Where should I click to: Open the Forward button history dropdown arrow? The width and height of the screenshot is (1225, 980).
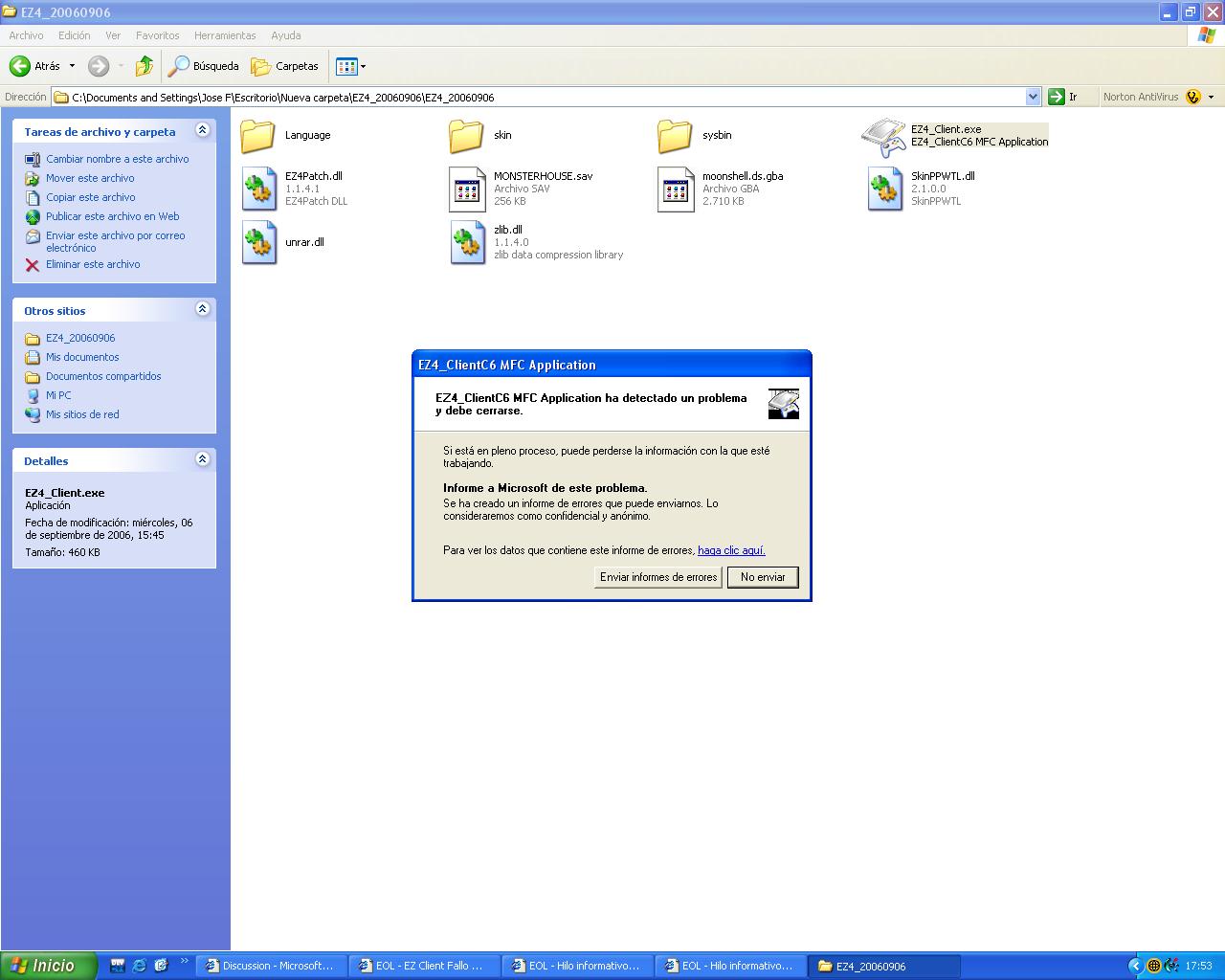(x=120, y=66)
